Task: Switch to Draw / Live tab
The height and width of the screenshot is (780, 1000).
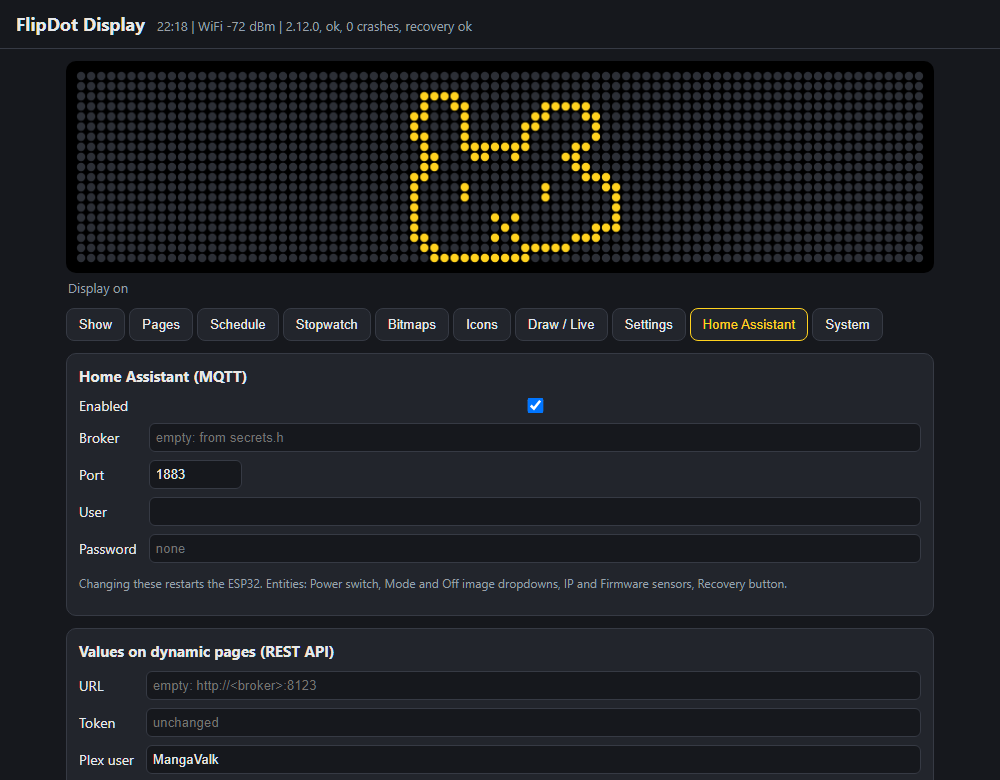Action: [x=561, y=325]
